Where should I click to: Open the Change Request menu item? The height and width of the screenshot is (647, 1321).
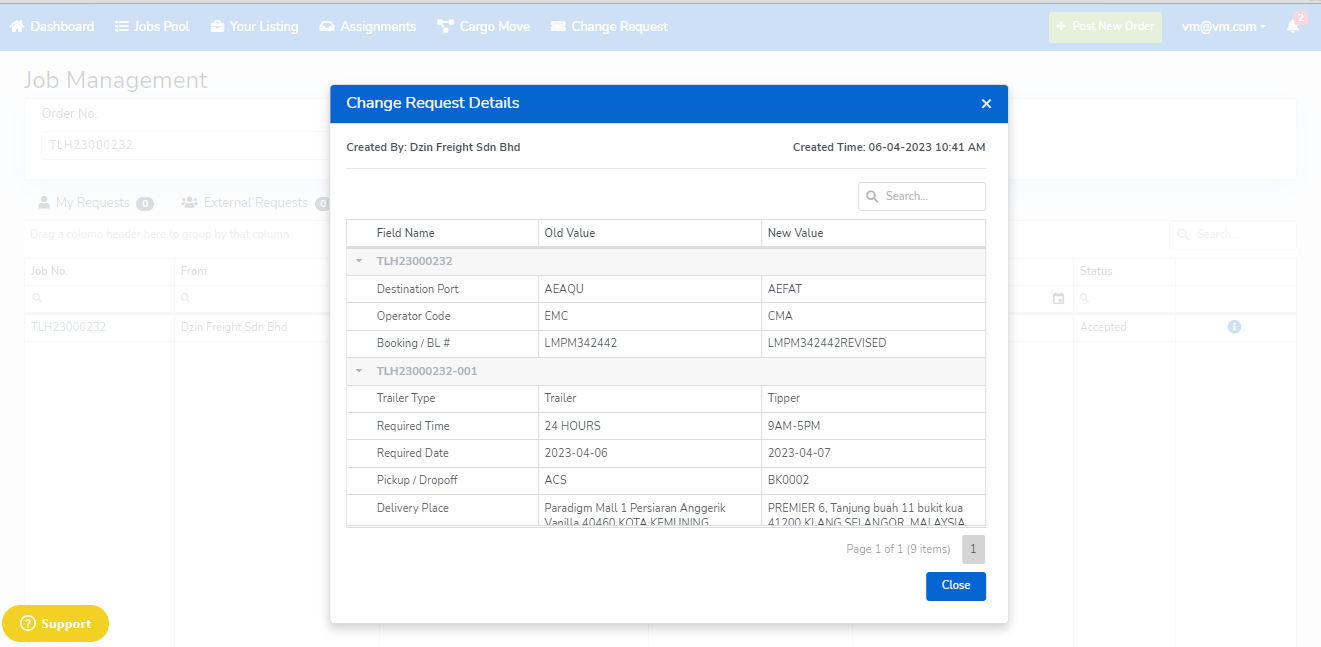coord(609,26)
